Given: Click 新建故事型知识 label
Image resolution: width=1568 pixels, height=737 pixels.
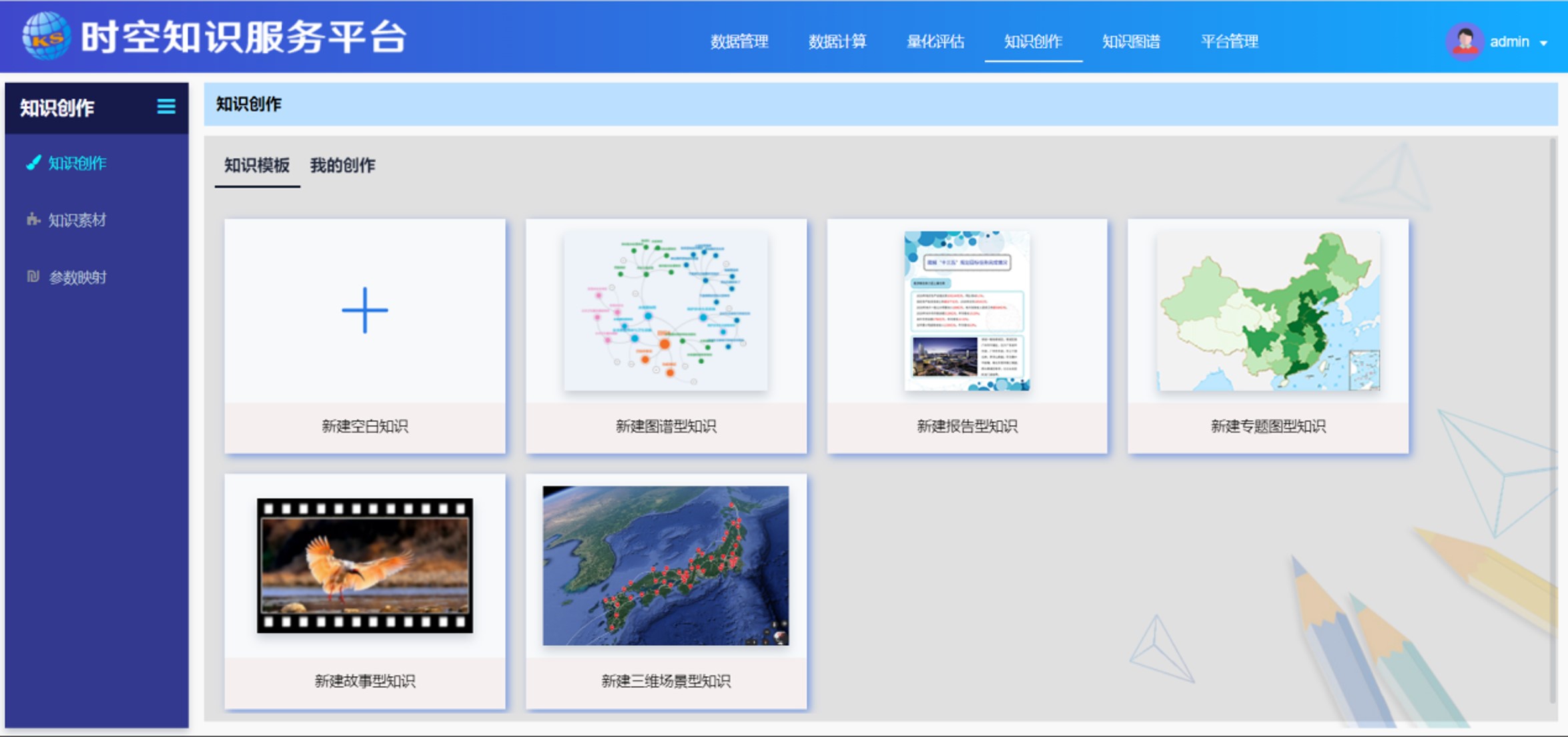Looking at the screenshot, I should (364, 681).
